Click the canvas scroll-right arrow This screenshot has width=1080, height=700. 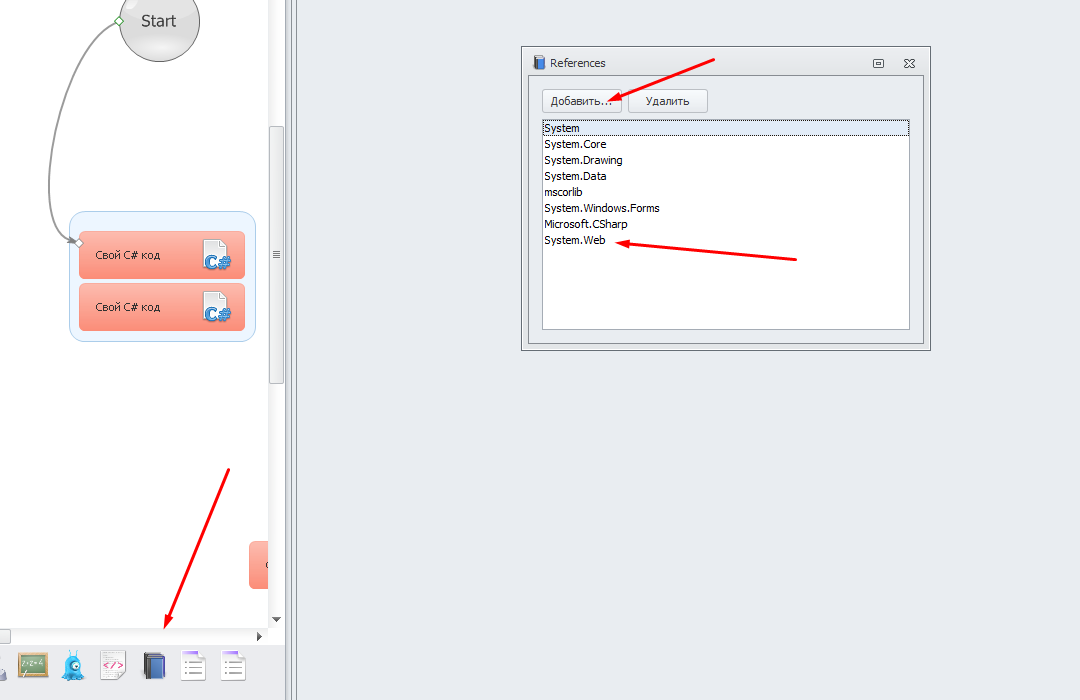(259, 637)
